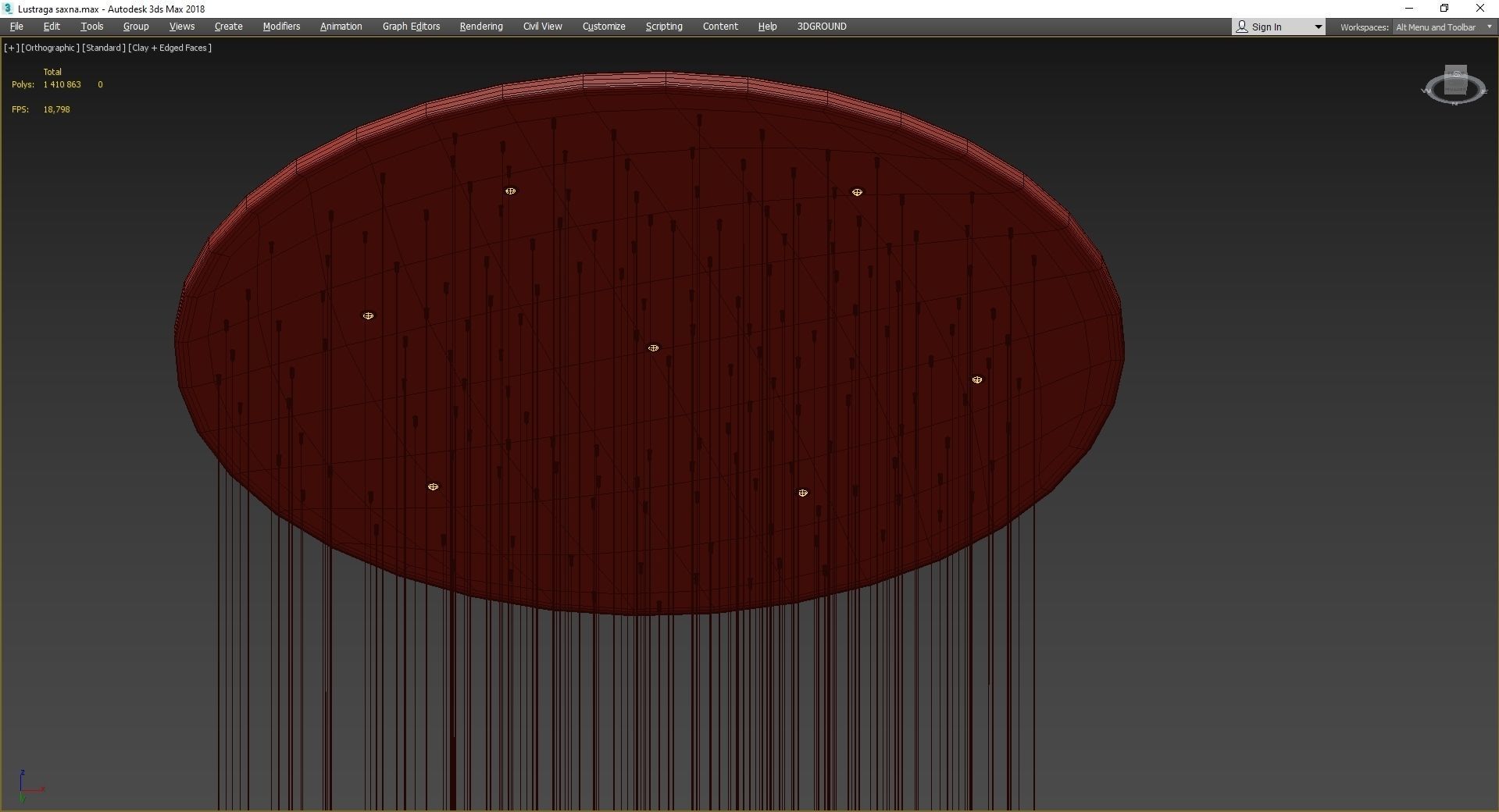Open the Help menu
Image resolution: width=1499 pixels, height=812 pixels.
point(767,27)
